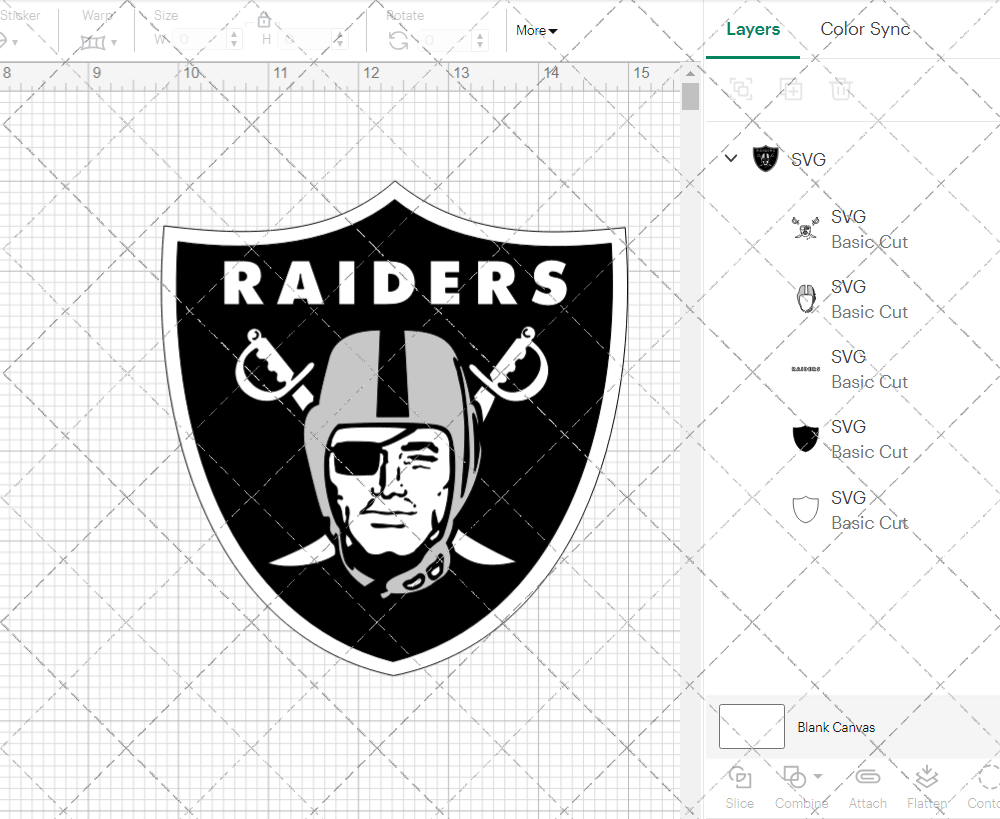Click the Warp tool icon
Image resolution: width=1000 pixels, height=819 pixels.
(x=93, y=43)
